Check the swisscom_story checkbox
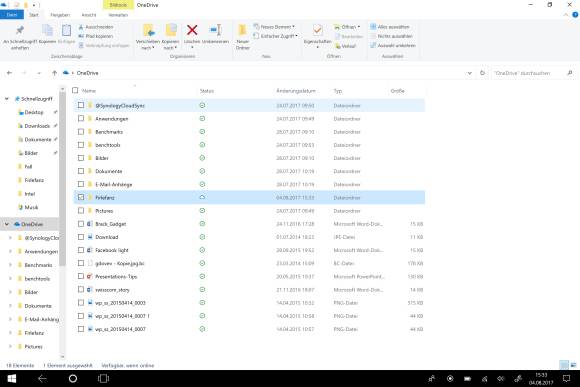Viewport: 580px width, 387px height. [x=81, y=289]
